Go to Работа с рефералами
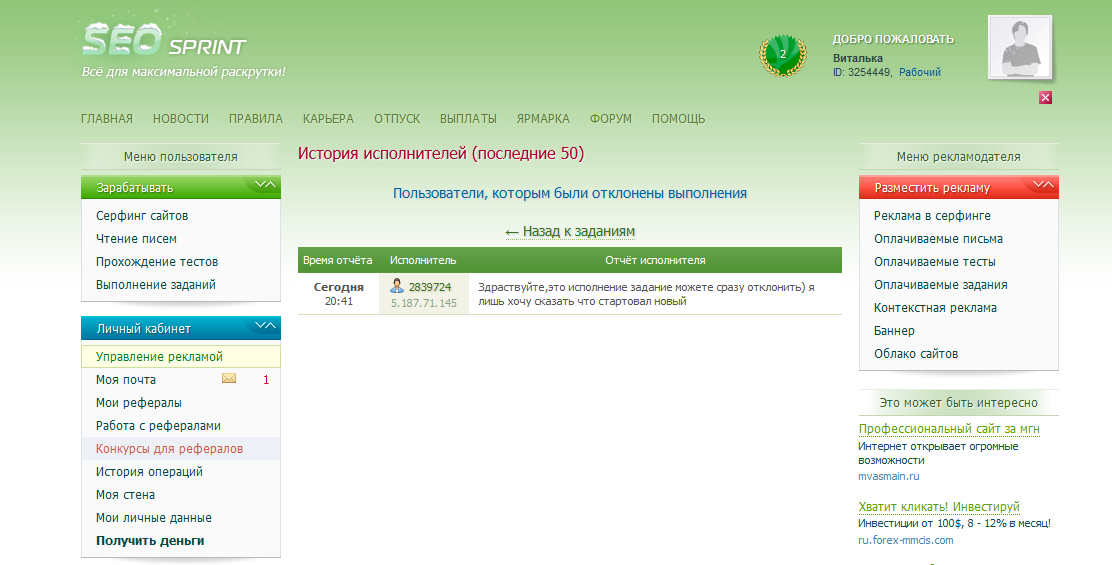Image resolution: width=1112 pixels, height=565 pixels. click(x=158, y=425)
